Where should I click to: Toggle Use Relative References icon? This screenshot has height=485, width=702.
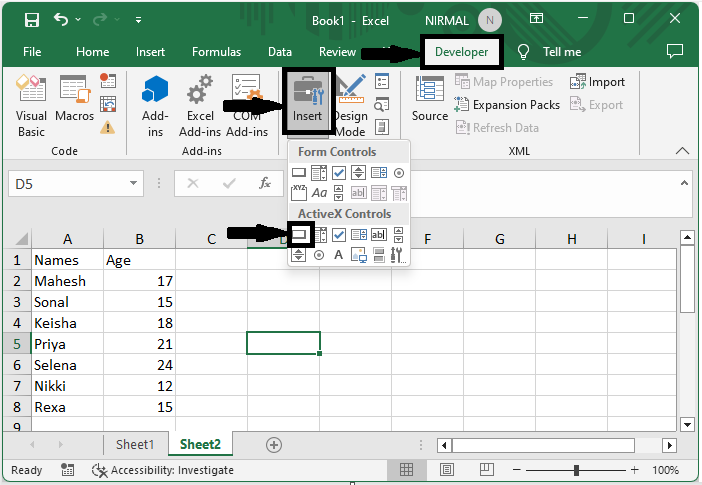(108, 104)
